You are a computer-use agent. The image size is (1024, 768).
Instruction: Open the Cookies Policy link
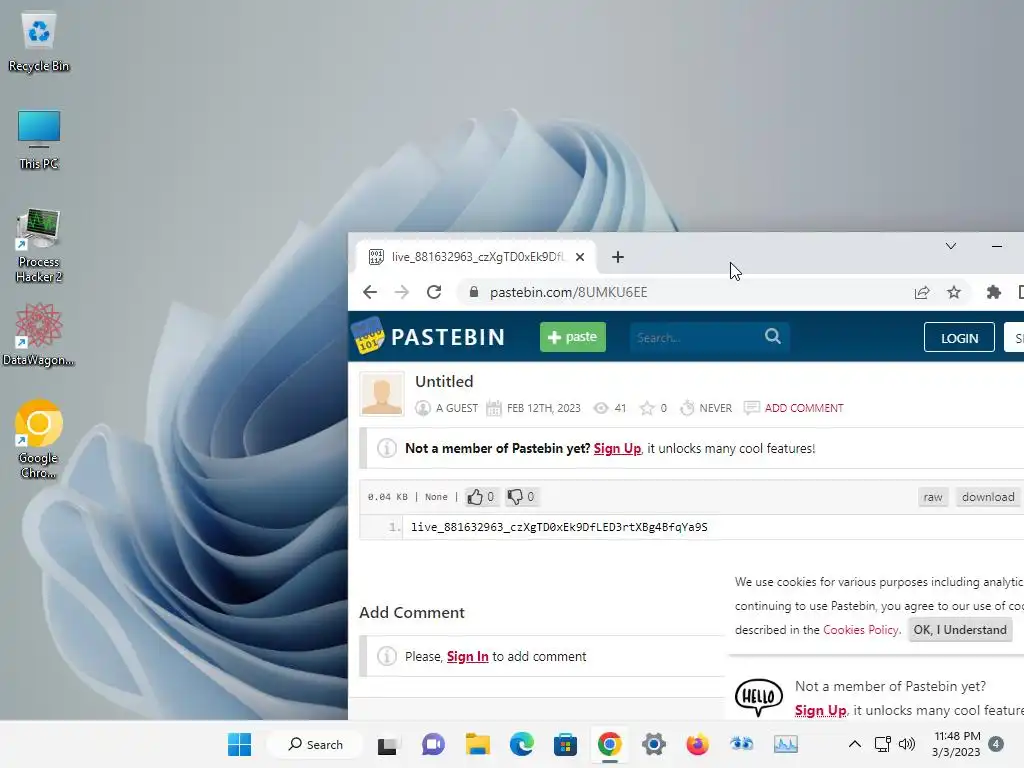point(861,630)
